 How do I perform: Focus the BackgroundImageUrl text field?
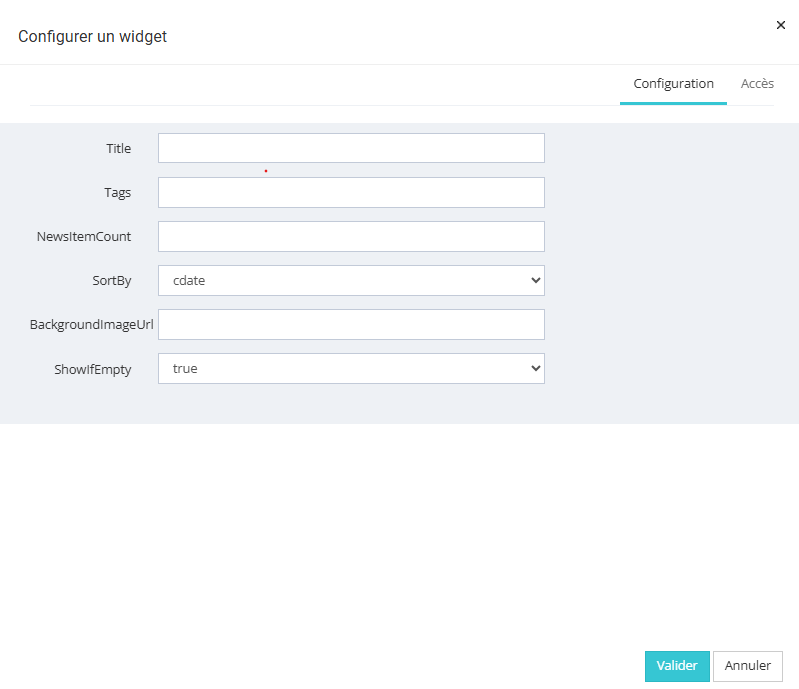pyautogui.click(x=351, y=324)
